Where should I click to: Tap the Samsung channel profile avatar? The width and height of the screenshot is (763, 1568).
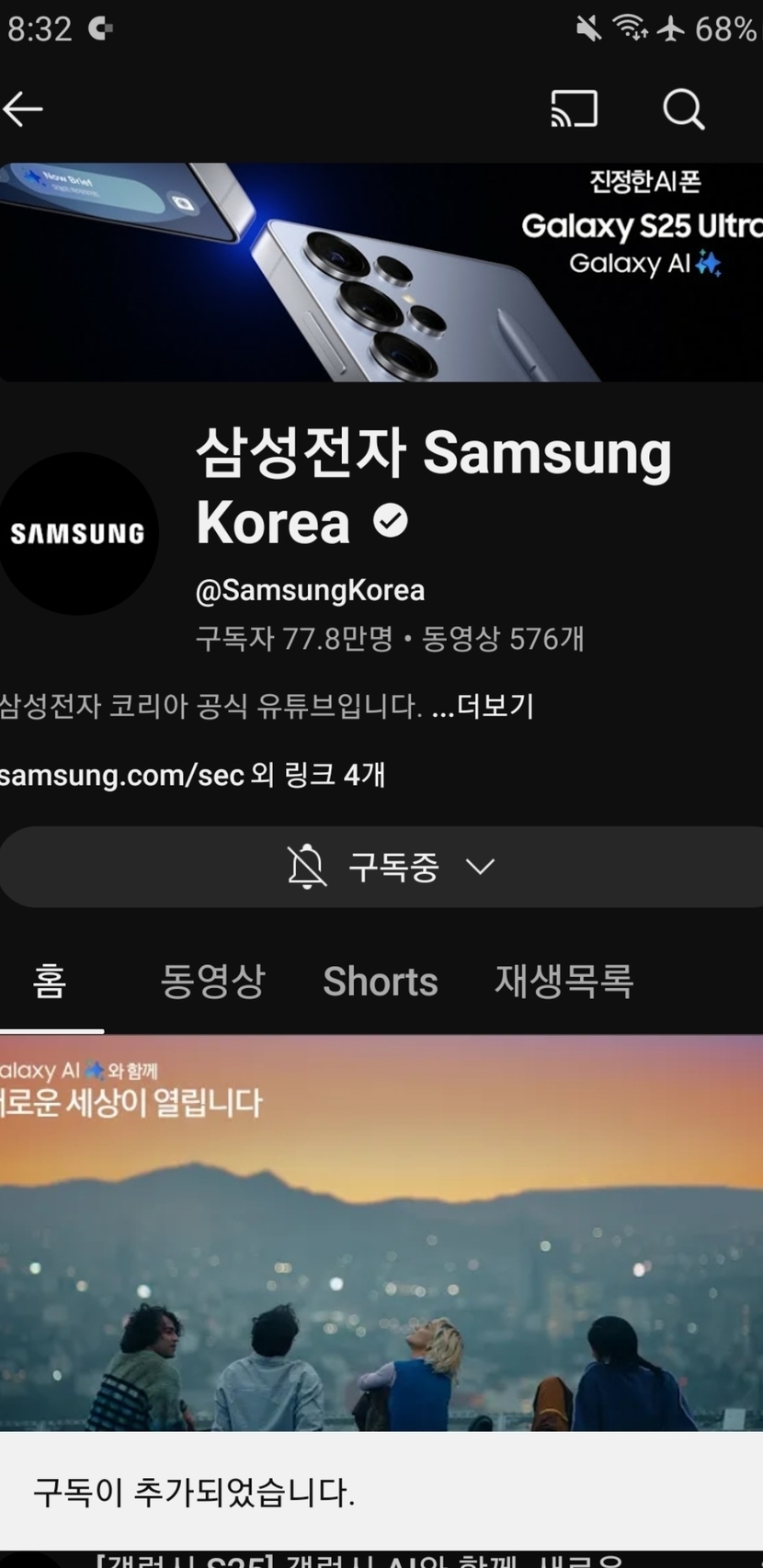pyautogui.click(x=77, y=533)
